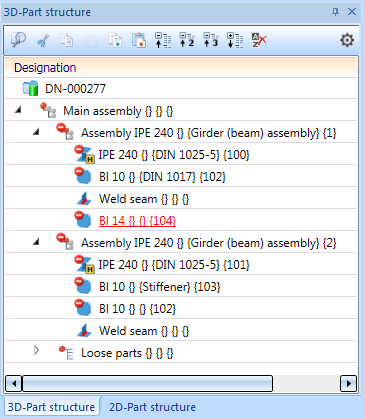The image size is (365, 419).
Task: Click the scissors cut icon
Action: 43,40
